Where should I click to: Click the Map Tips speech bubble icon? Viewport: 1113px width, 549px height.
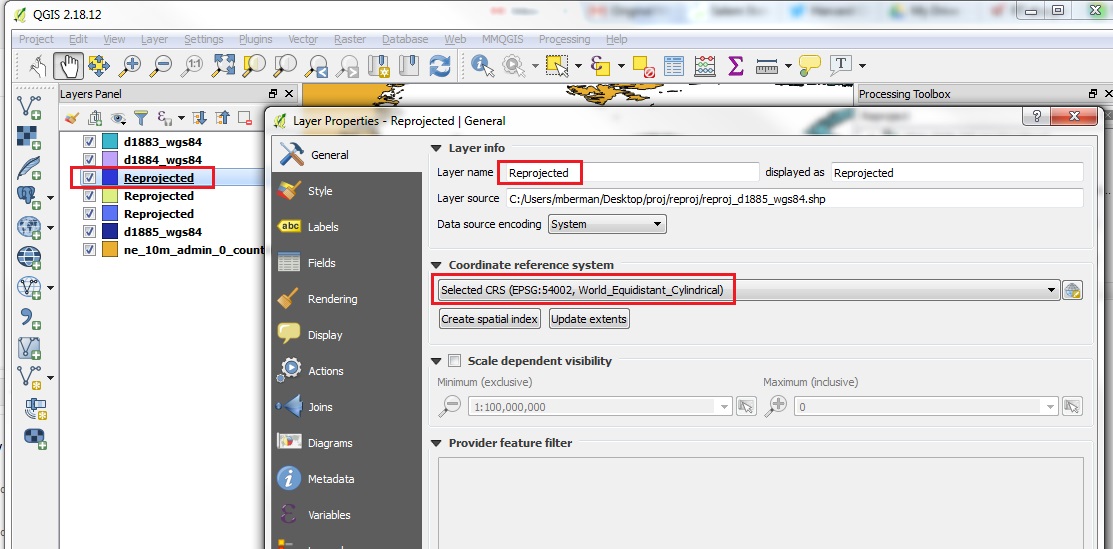[809, 66]
